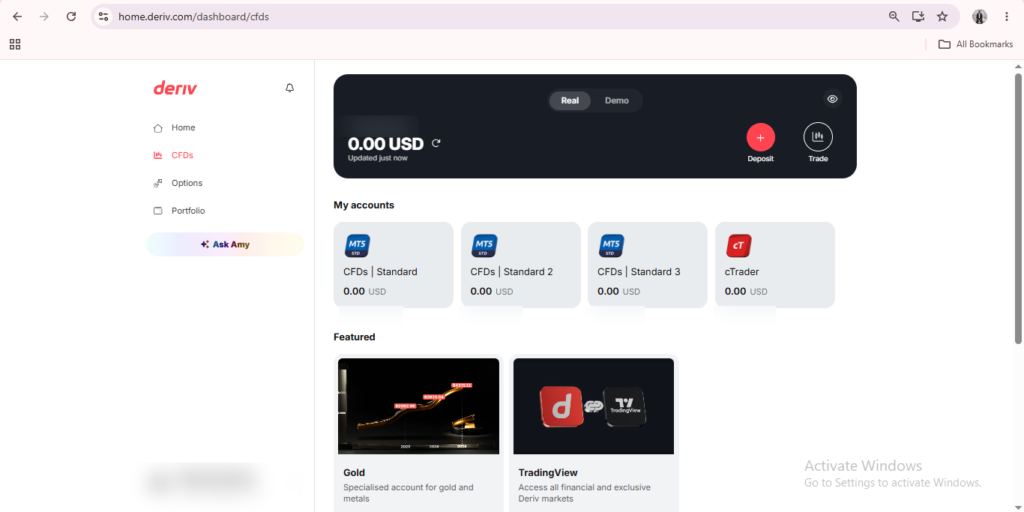This screenshot has width=1024, height=512.
Task: Click the Trade label
Action: pyautogui.click(x=818, y=159)
